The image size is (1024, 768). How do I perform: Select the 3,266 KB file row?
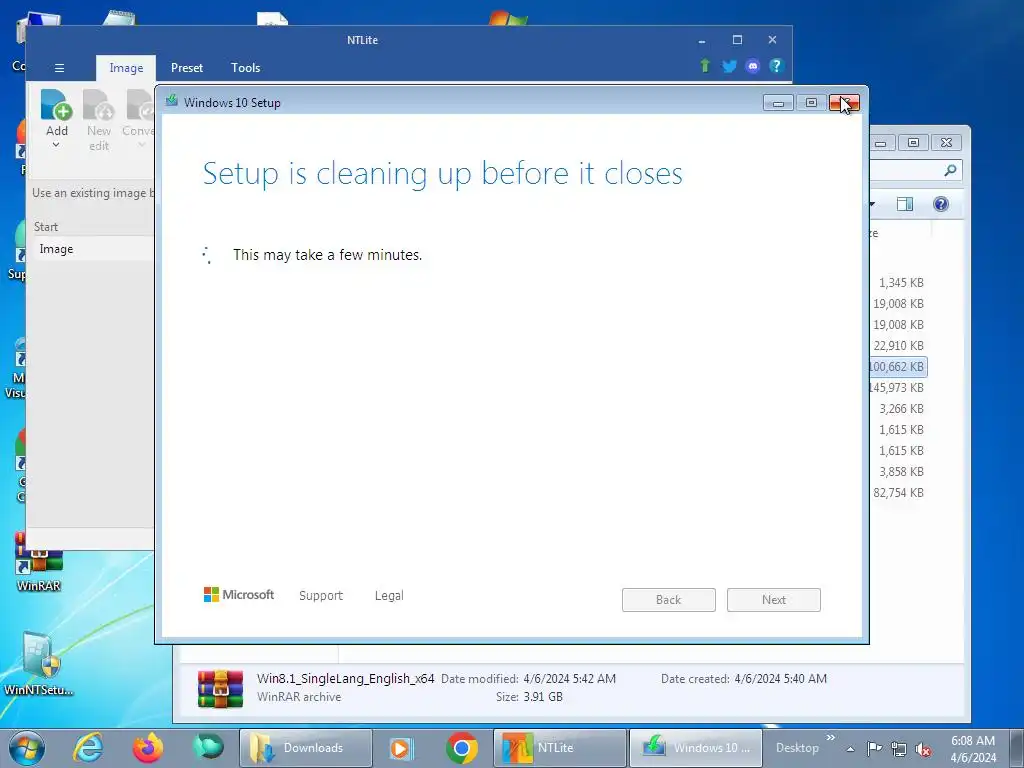point(901,409)
